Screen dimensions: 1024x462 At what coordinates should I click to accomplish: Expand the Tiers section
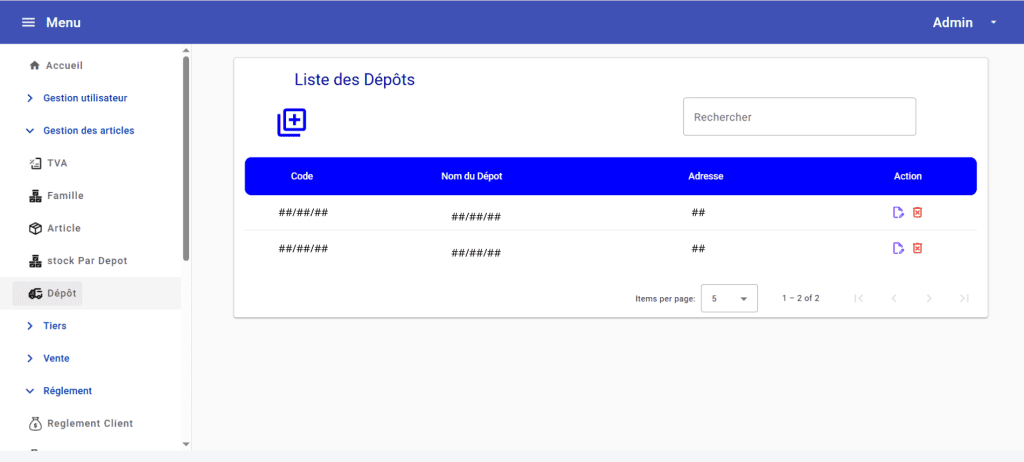point(56,326)
